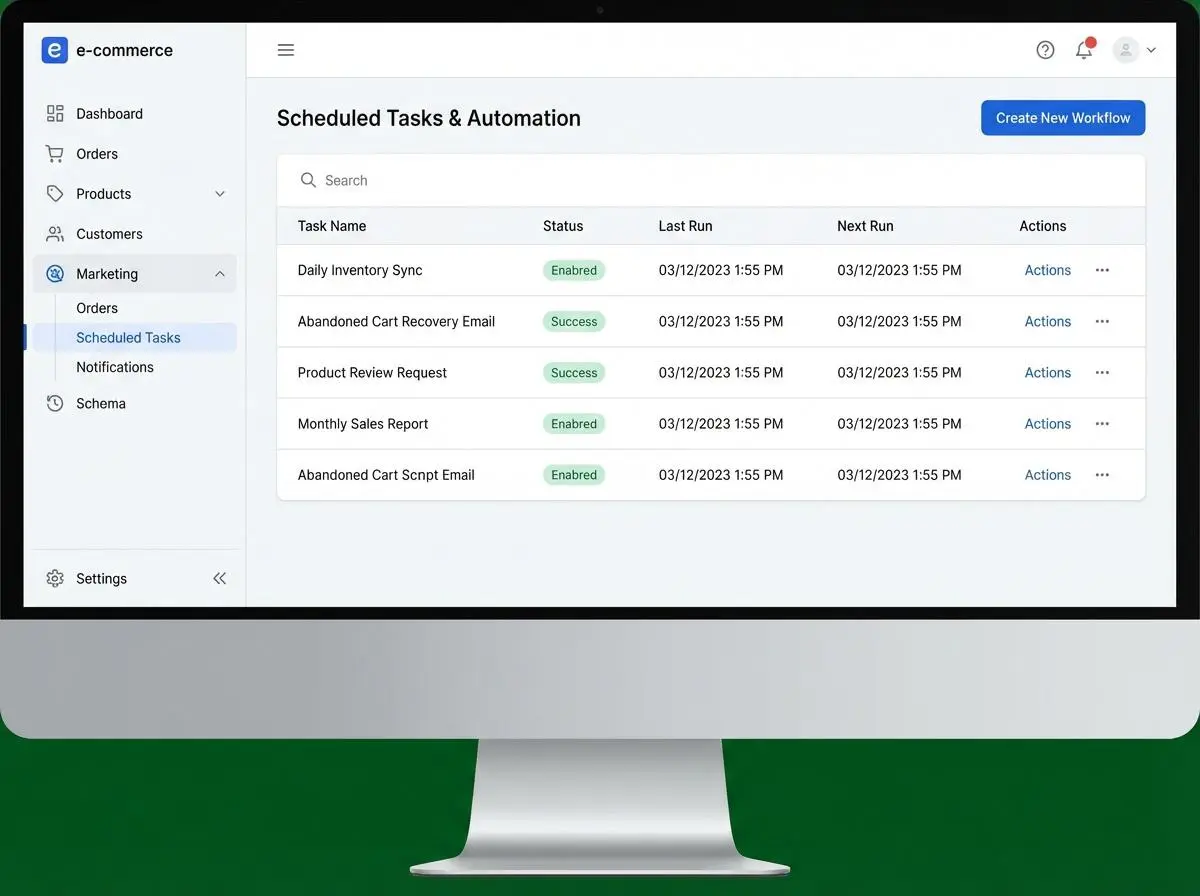Click the Customers people icon
Viewport: 1200px width, 896px height.
(55, 234)
